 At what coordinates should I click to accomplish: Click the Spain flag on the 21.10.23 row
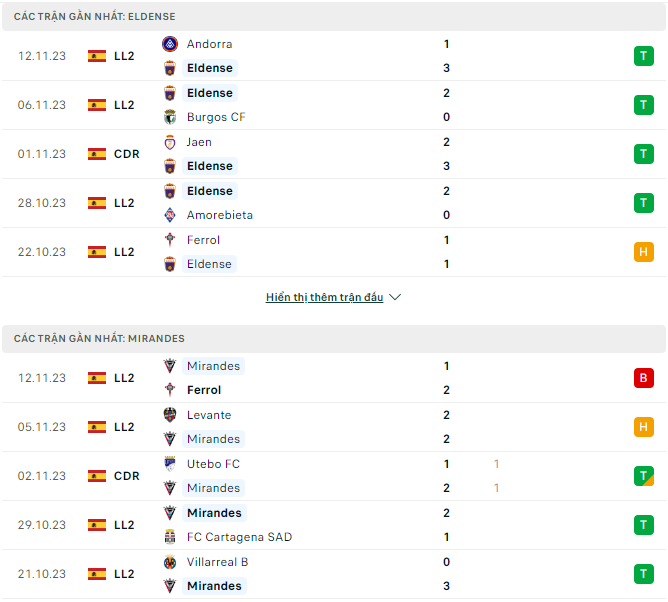tap(97, 574)
